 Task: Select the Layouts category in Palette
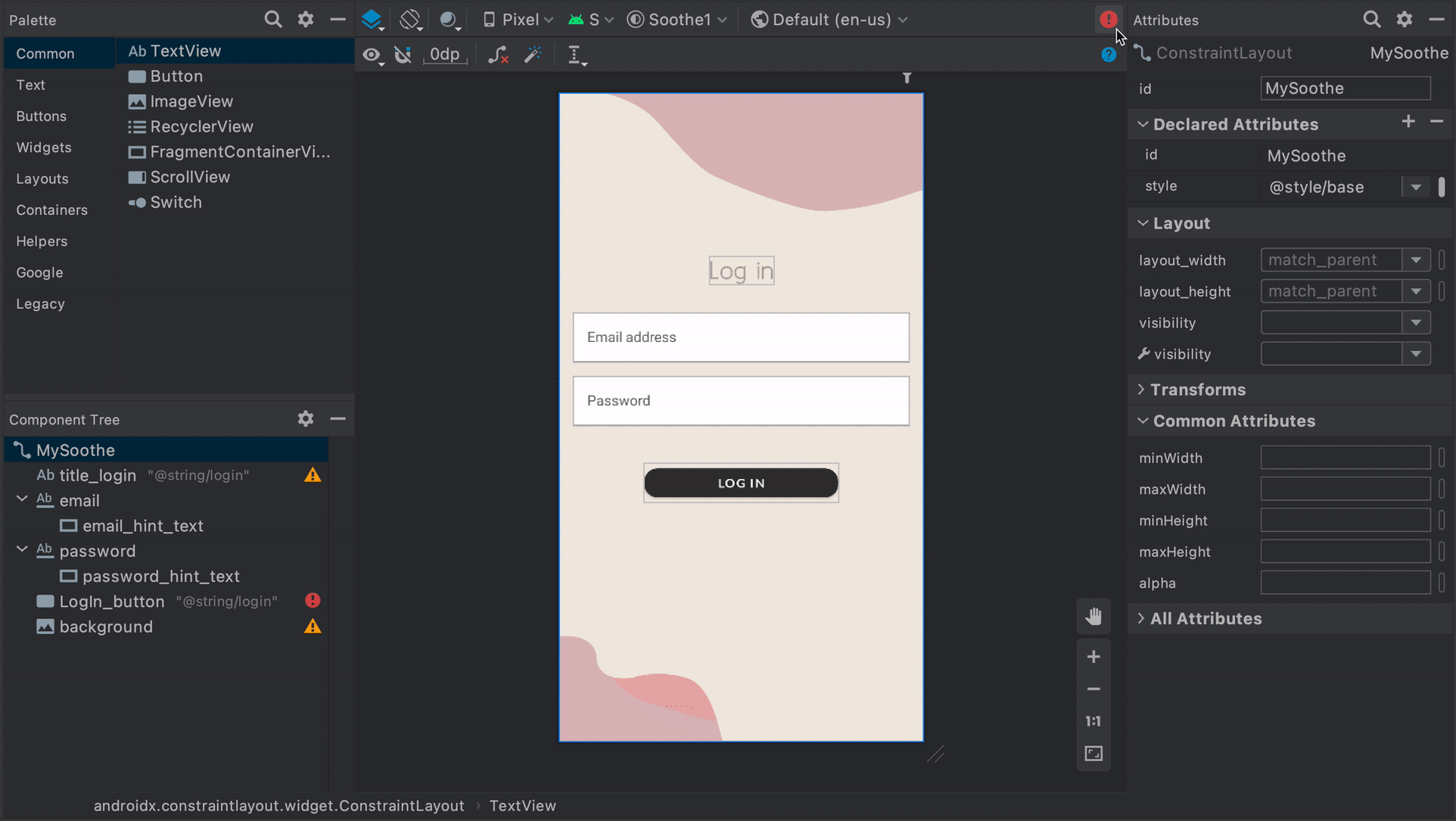point(41,178)
